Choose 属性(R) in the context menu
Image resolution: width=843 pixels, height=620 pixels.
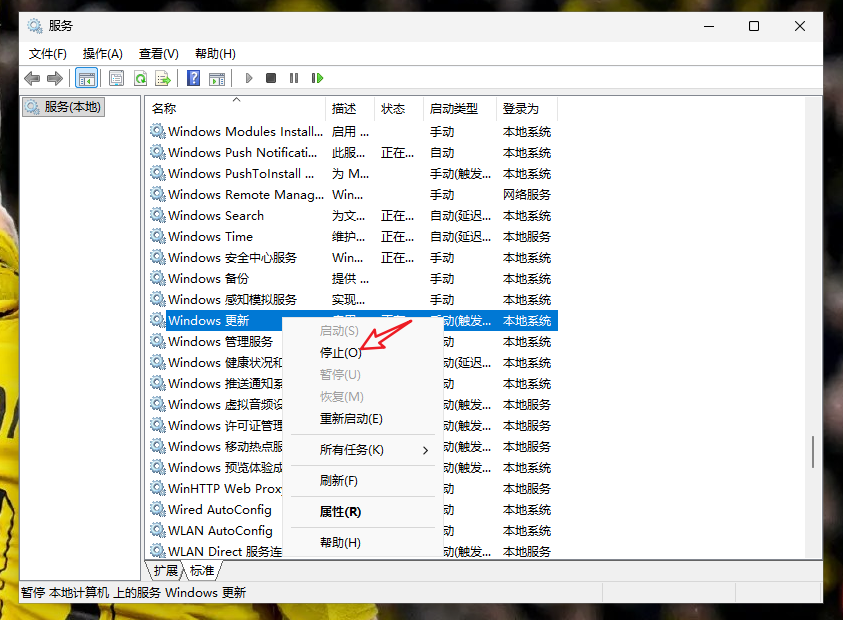coord(362,512)
